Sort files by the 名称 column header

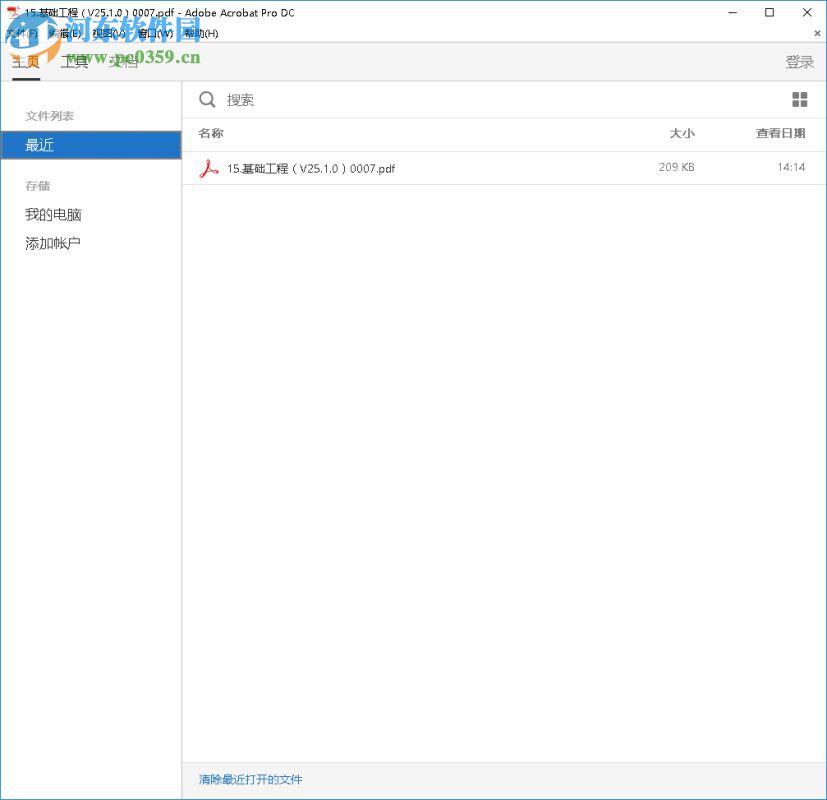tap(209, 133)
